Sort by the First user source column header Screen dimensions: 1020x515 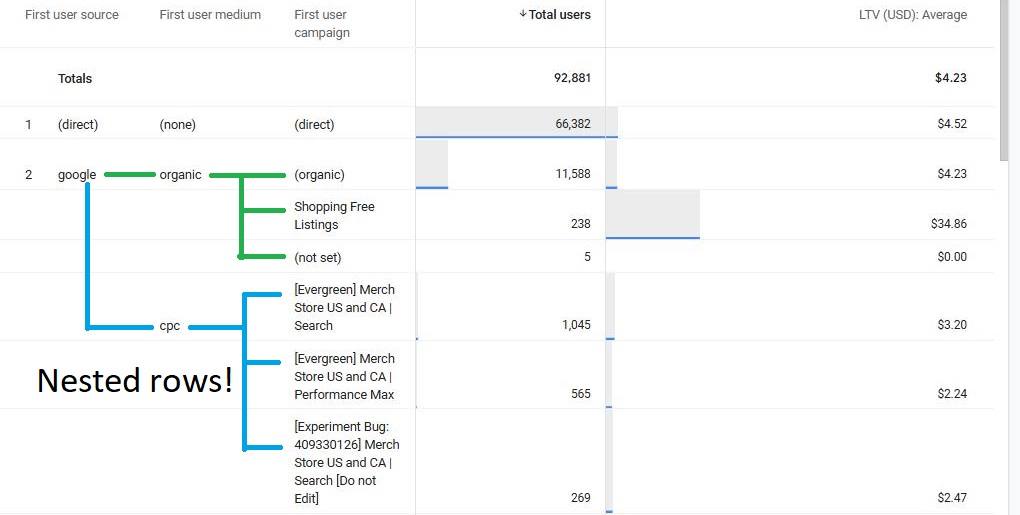[71, 15]
